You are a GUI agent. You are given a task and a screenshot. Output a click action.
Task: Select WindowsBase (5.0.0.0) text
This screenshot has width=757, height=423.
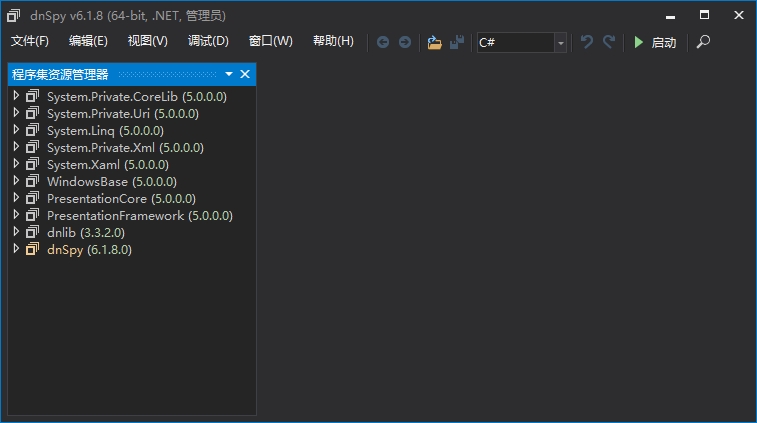coord(112,182)
